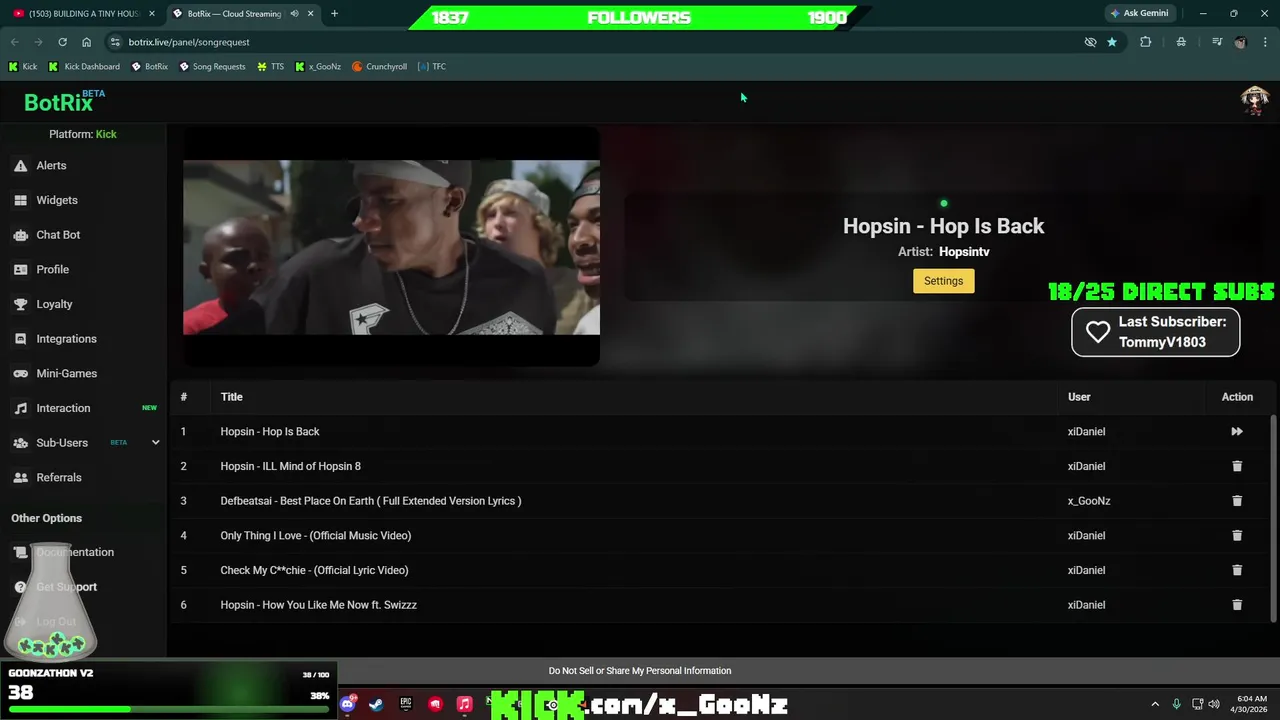The height and width of the screenshot is (720, 1280).
Task: Delete Only Thing I Love from queue
Action: pyautogui.click(x=1237, y=535)
